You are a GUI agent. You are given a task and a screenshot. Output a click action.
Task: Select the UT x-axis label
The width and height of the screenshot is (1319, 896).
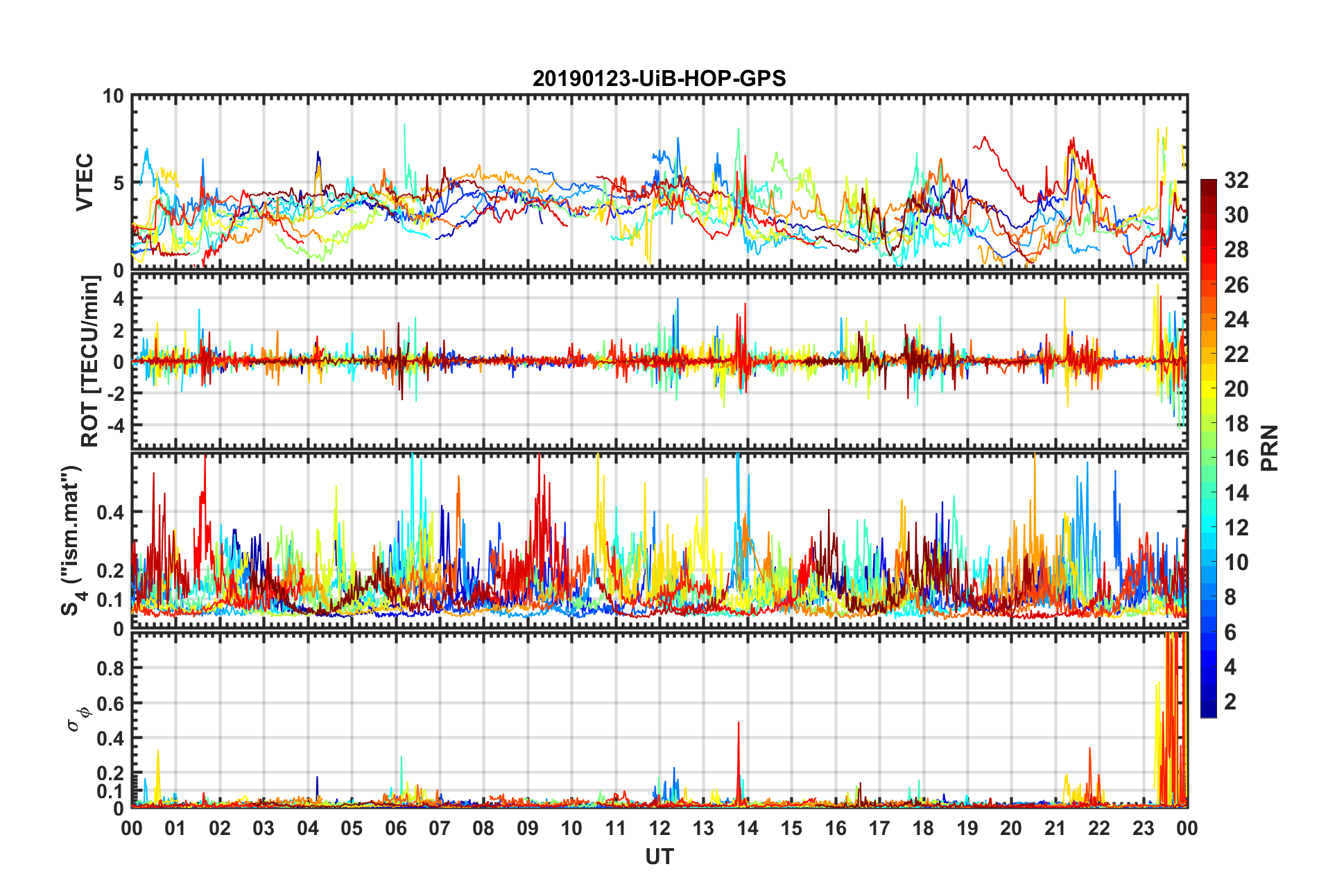[659, 857]
